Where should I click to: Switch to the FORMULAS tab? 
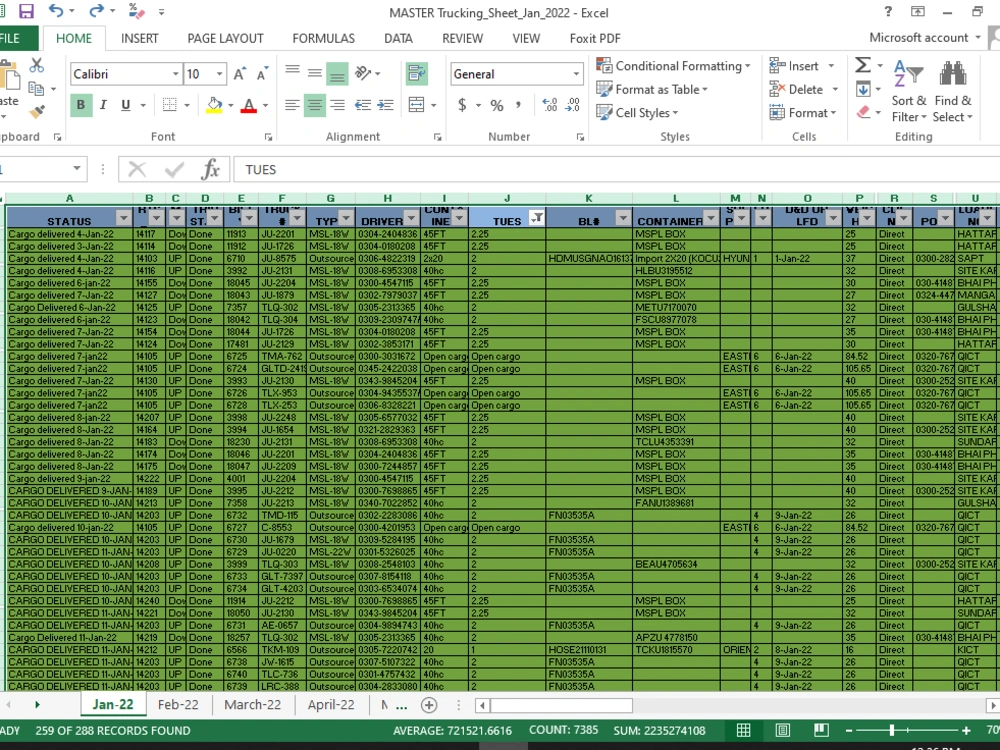pyautogui.click(x=323, y=38)
